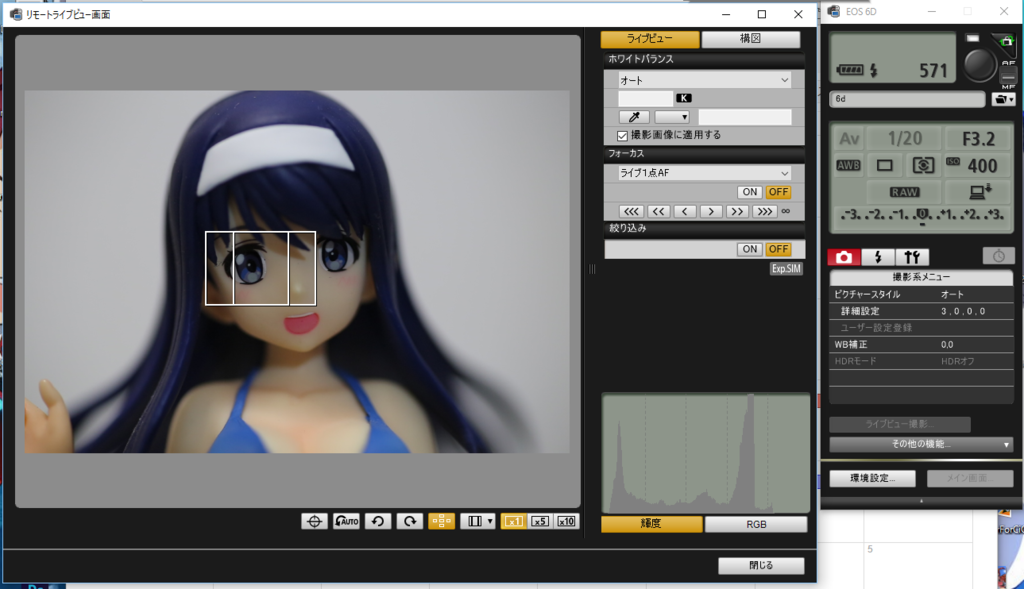Switch histogram to 輝度 tab

[x=652, y=524]
